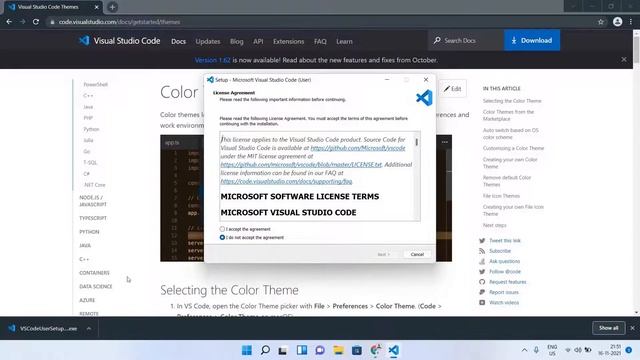
Task: Open Customizing a Color Theme article link
Action: pyautogui.click(x=513, y=148)
